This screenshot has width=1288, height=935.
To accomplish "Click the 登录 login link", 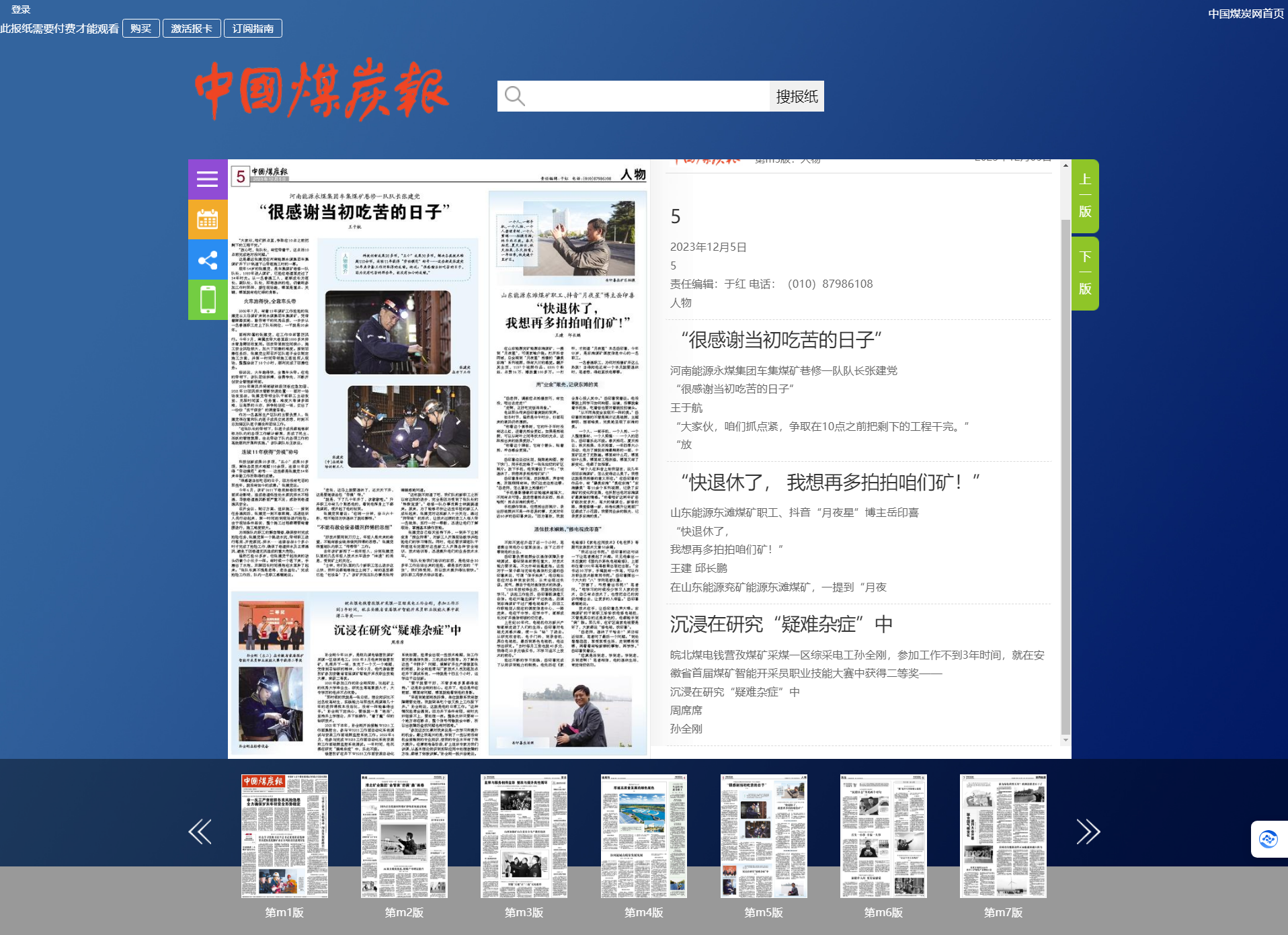I will tap(21, 9).
